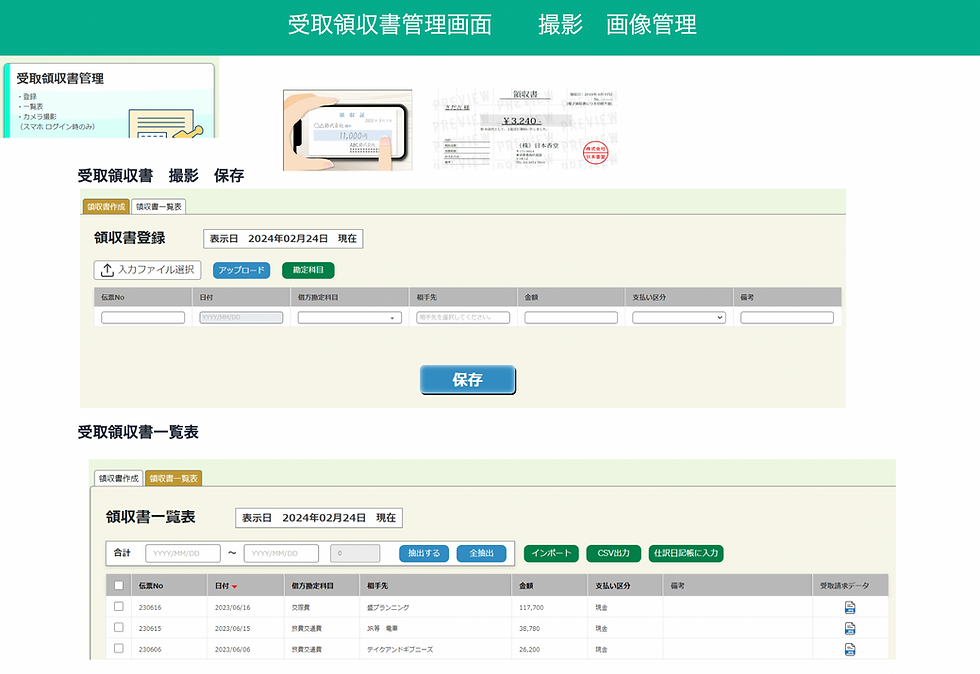
Task: Click the green 勘定科目 button
Action: click(308, 270)
